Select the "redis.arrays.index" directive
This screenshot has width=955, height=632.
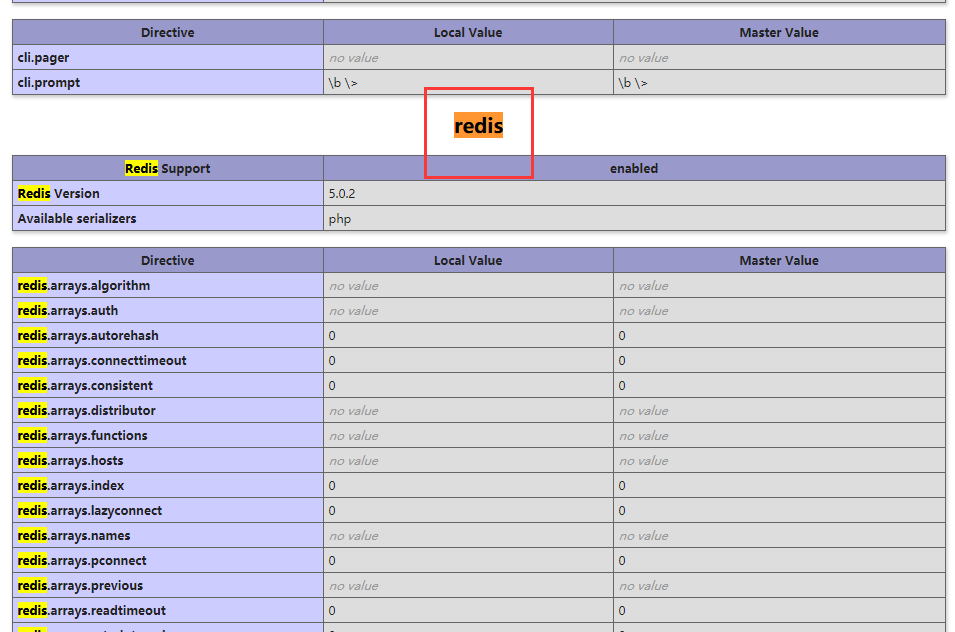point(71,485)
